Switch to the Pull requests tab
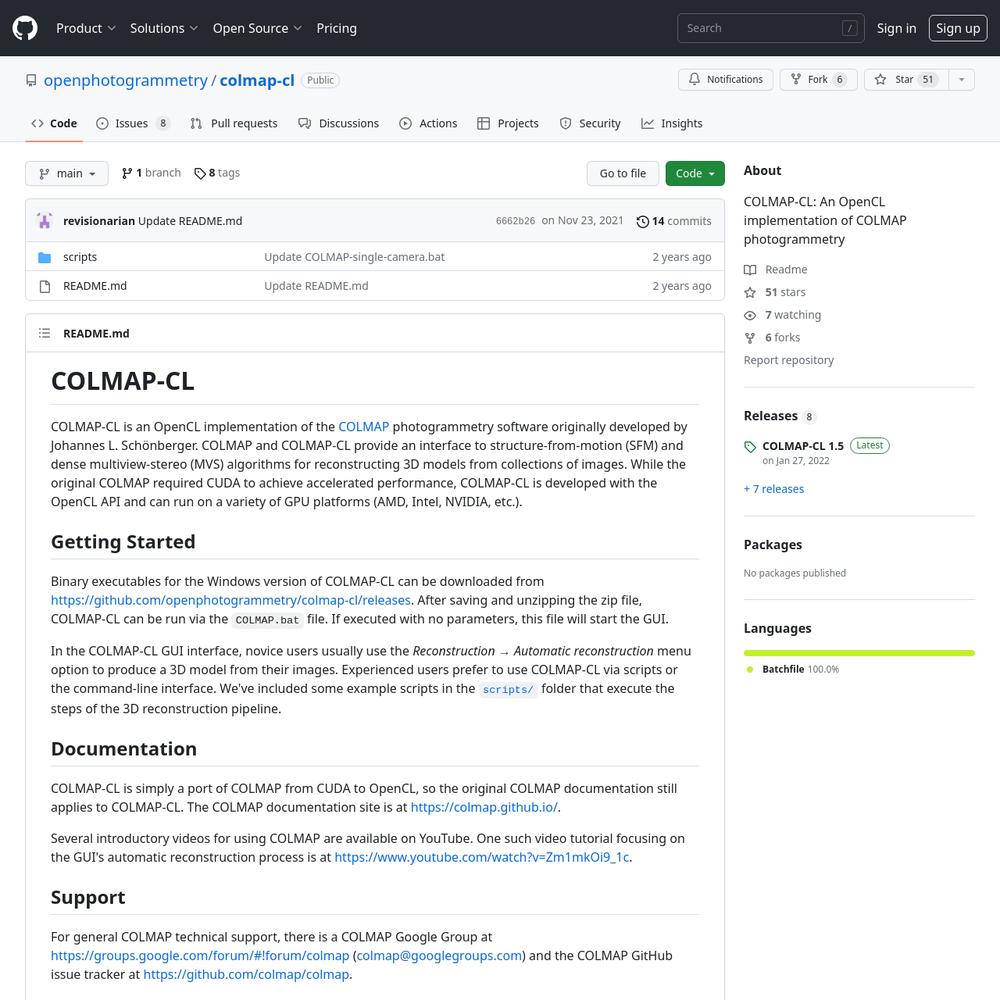 (x=234, y=124)
